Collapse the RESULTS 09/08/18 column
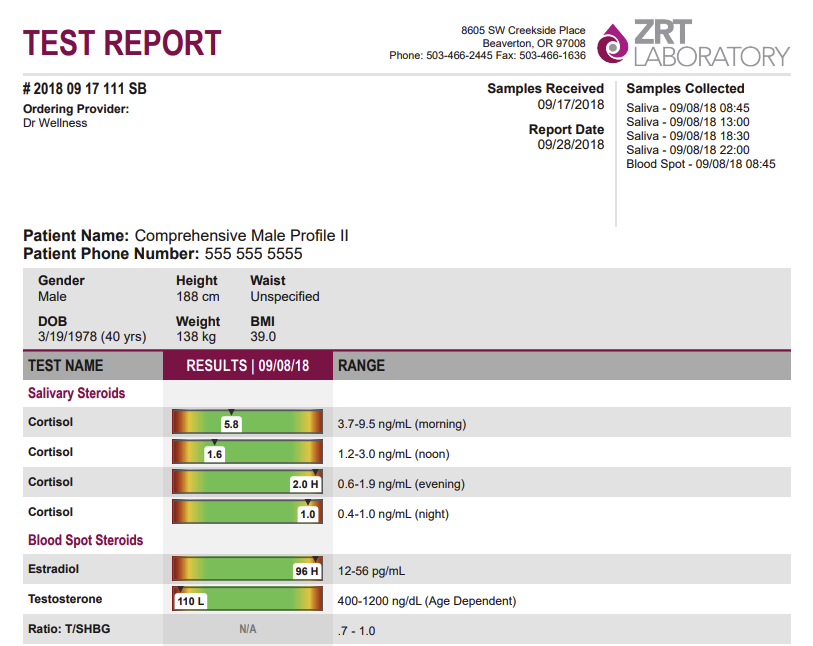Screen dimensions: 813x646 click(x=246, y=365)
